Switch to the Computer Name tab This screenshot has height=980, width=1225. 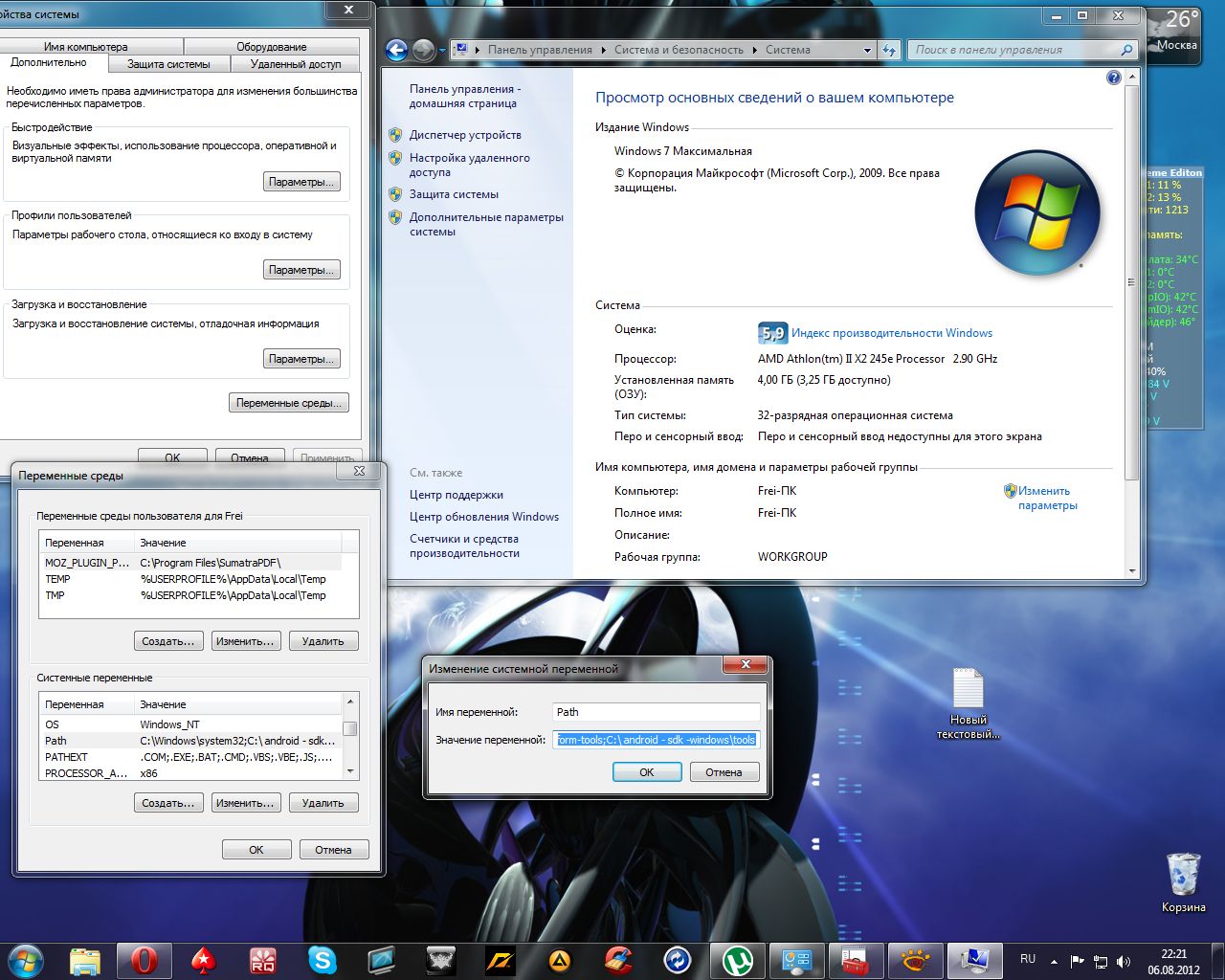pyautogui.click(x=85, y=47)
